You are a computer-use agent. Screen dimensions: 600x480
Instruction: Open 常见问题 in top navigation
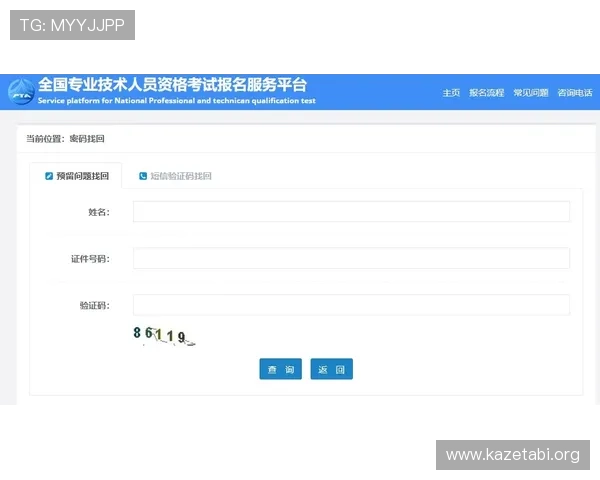[531, 93]
